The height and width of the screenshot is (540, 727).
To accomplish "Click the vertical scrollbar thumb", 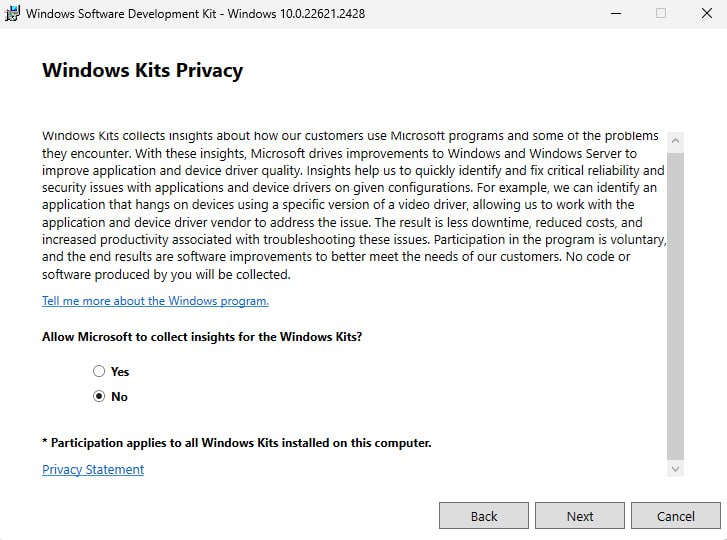I will pyautogui.click(x=676, y=300).
